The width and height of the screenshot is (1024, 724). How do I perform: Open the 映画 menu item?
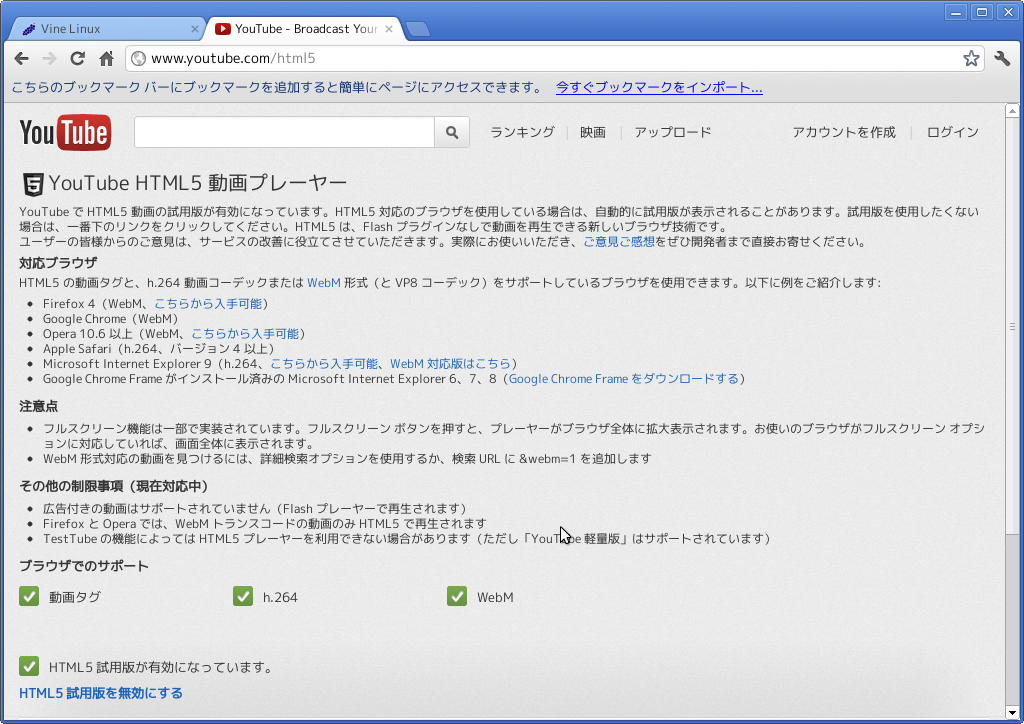tap(593, 133)
